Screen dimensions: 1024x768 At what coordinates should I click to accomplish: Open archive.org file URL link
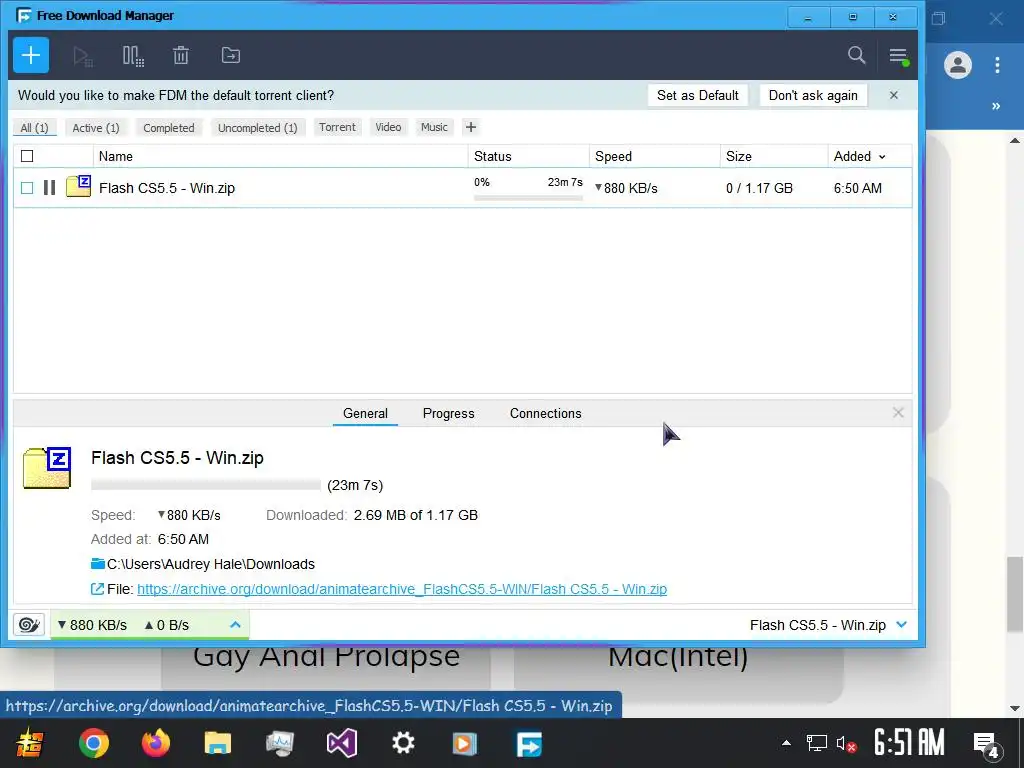pyautogui.click(x=402, y=589)
